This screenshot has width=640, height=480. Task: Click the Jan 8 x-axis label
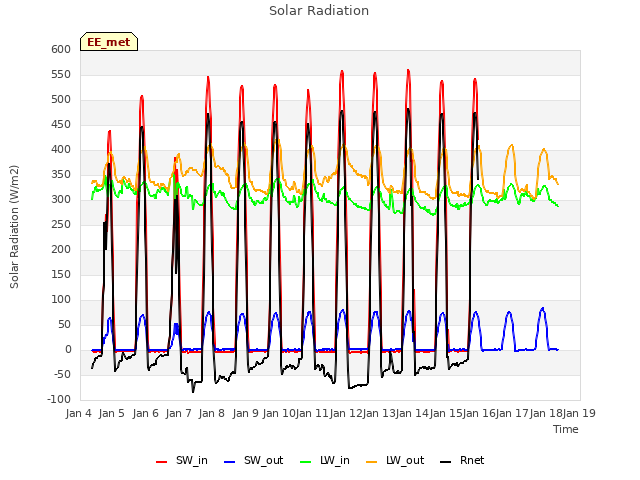pos(212,413)
